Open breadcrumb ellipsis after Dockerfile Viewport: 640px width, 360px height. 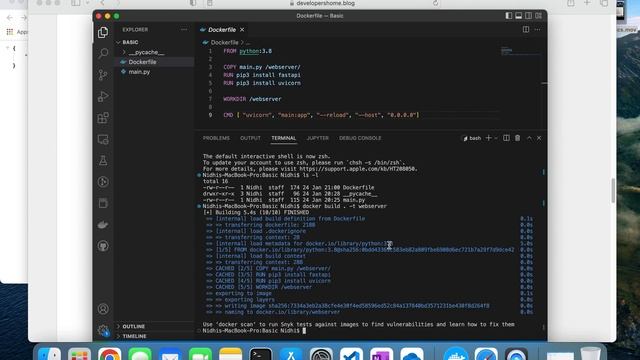248,42
